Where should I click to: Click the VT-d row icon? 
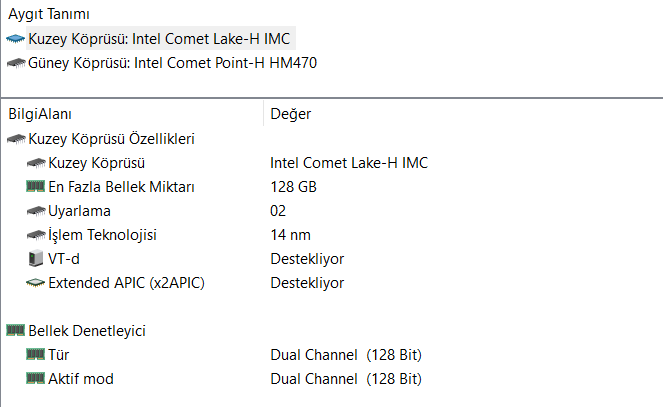(36, 259)
